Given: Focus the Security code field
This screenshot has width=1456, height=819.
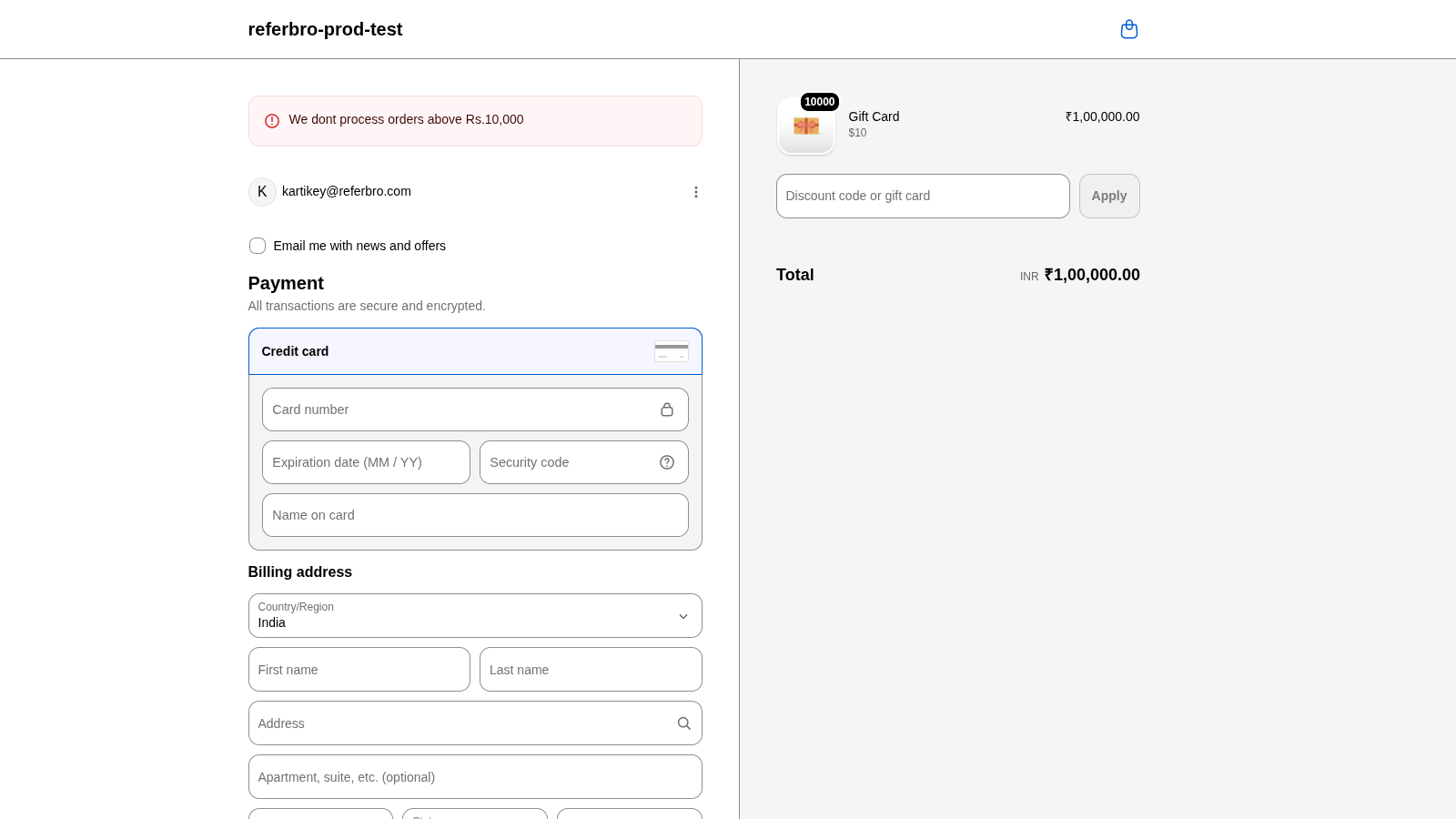Looking at the screenshot, I should click(584, 462).
